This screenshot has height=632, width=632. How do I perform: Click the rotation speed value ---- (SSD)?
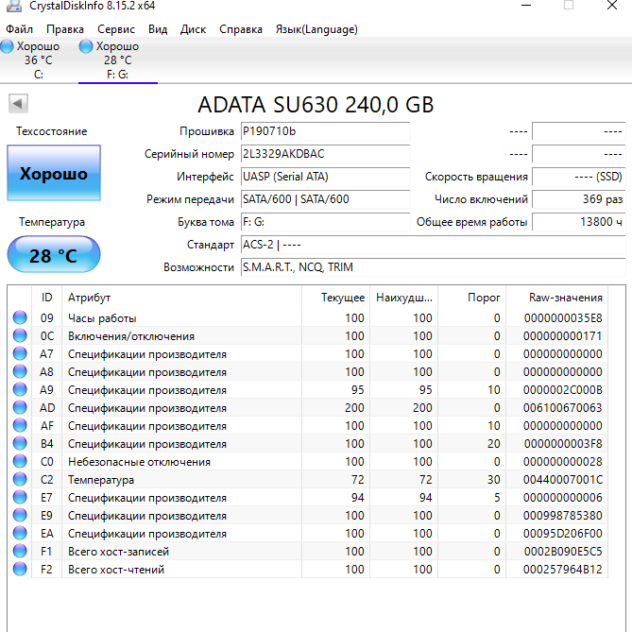pyautogui.click(x=579, y=177)
